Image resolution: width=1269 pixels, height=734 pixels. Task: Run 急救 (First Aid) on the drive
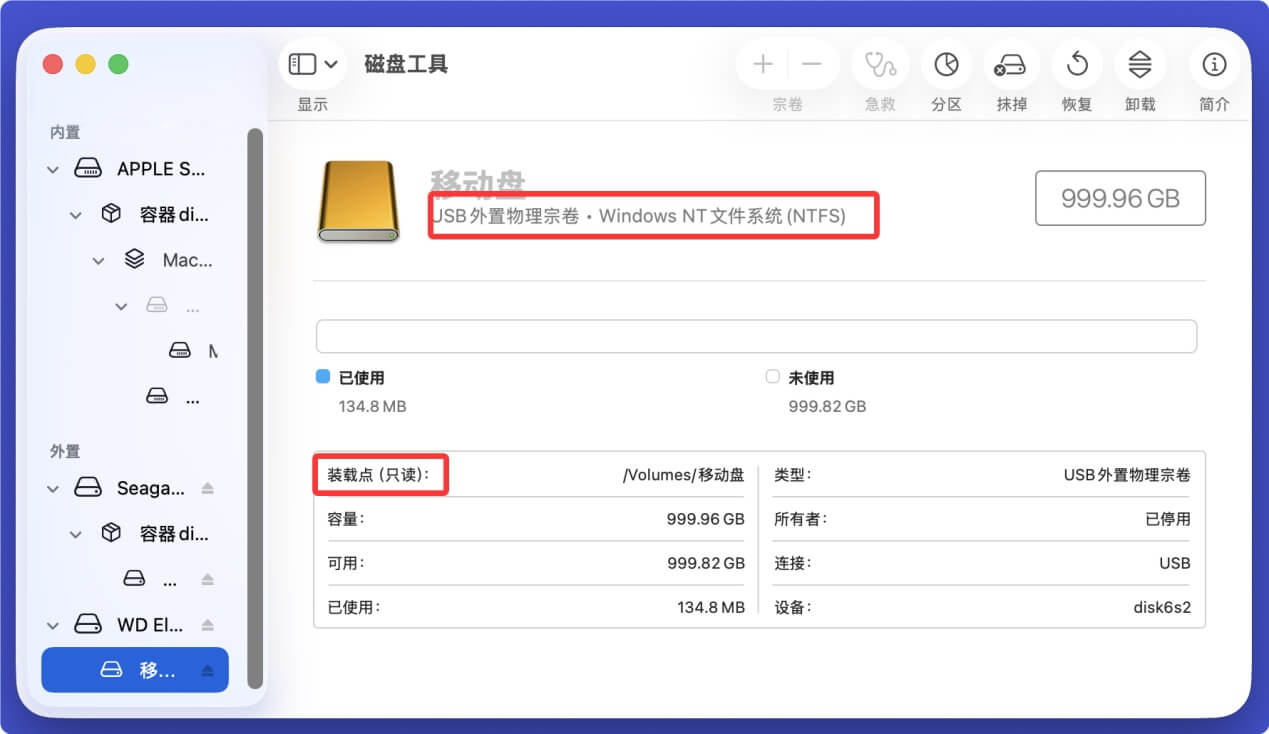879,63
